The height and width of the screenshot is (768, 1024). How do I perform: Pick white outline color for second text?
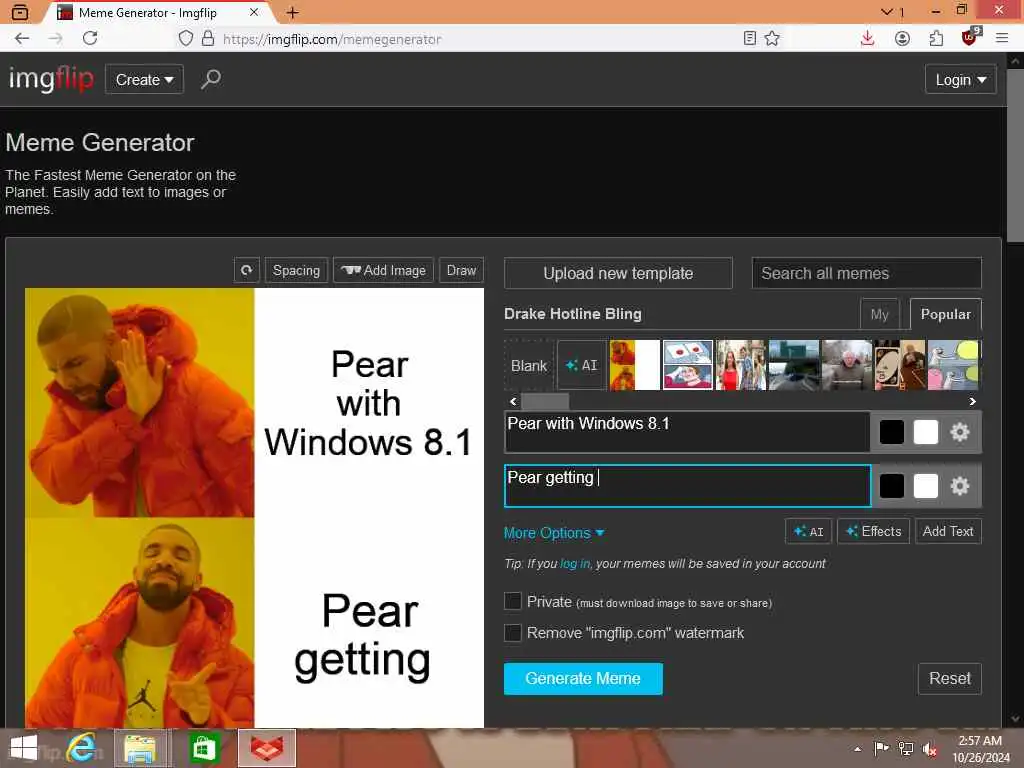click(x=925, y=486)
